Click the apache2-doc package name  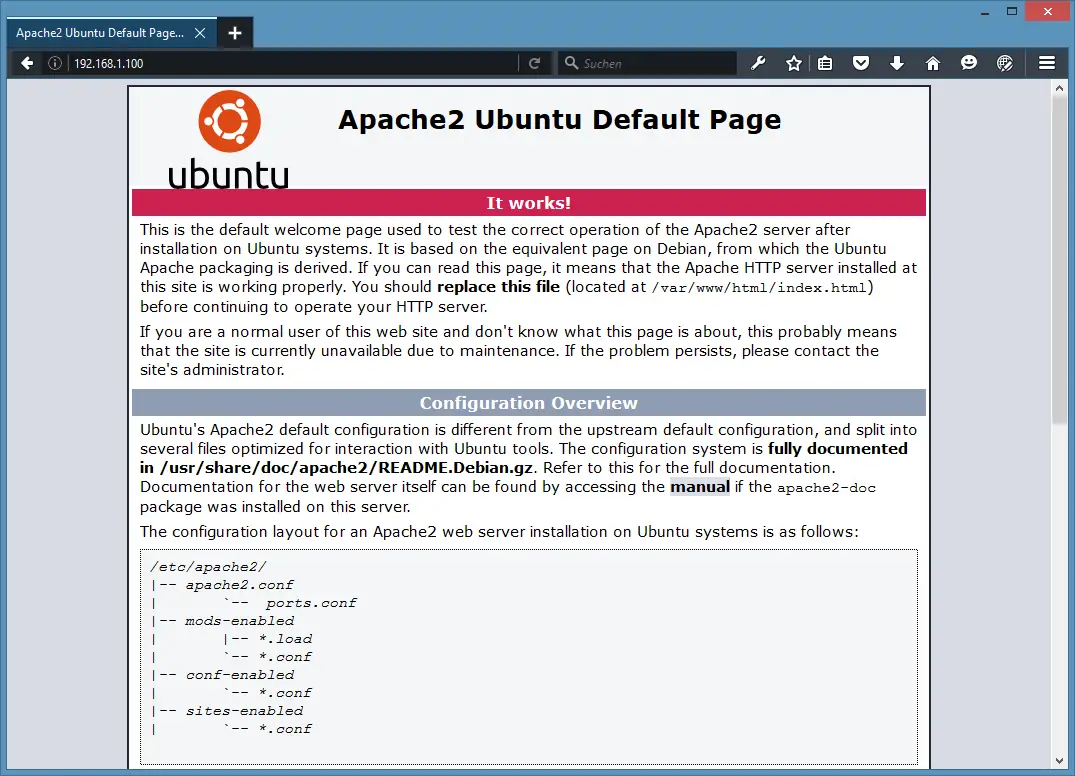click(x=826, y=488)
